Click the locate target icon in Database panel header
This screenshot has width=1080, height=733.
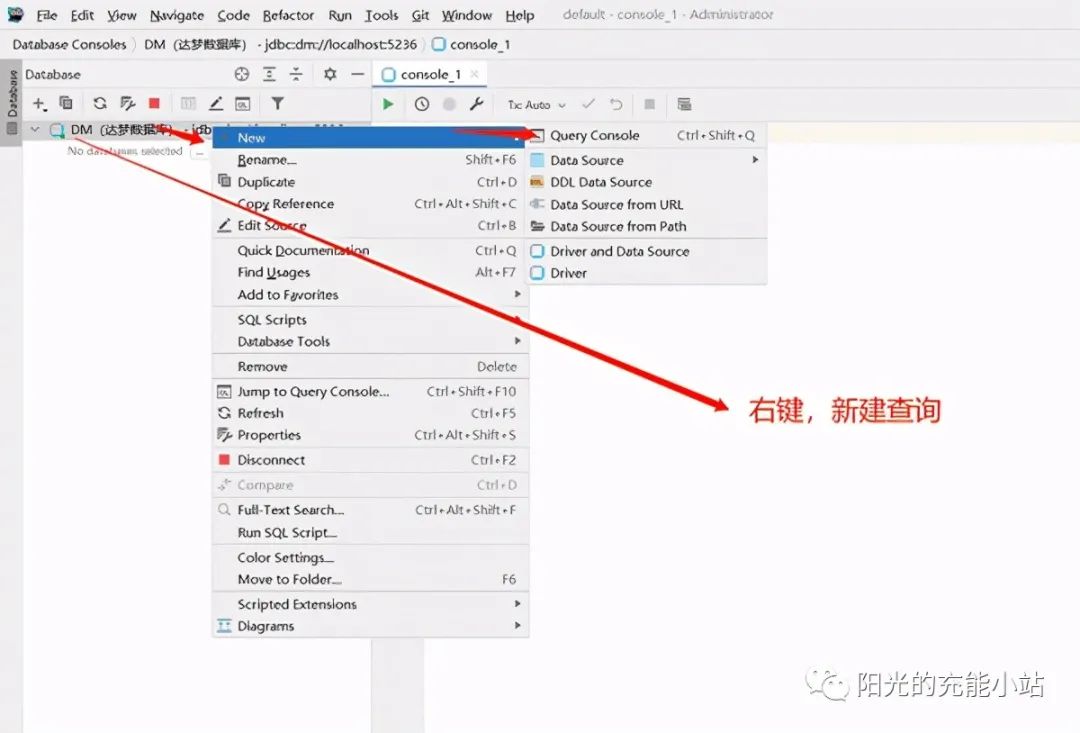click(242, 74)
